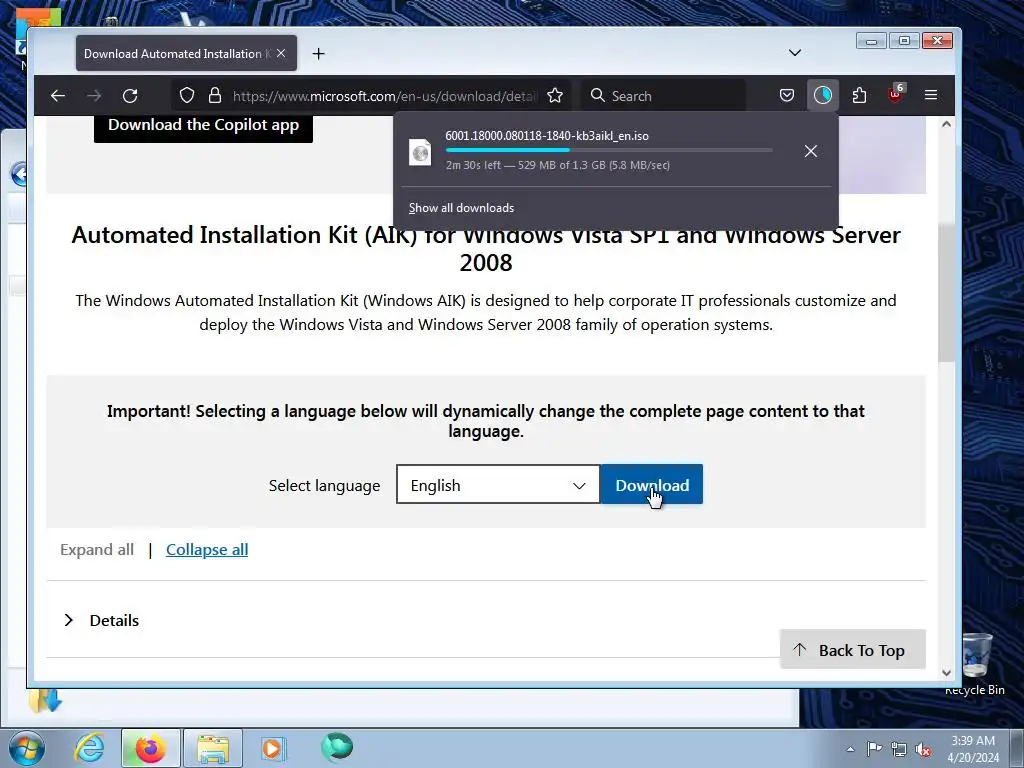Open the taskbar clock and date
Viewport: 1024px width, 768px height.
973,749
